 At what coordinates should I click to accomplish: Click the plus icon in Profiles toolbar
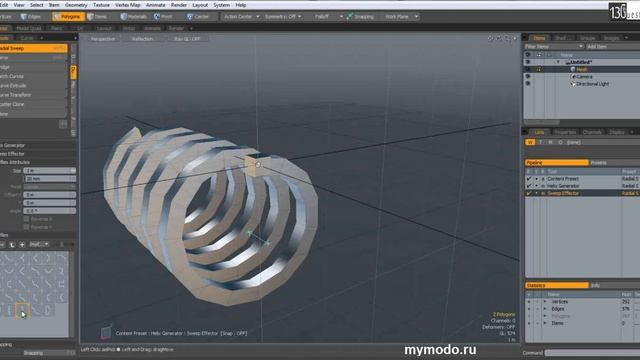point(22,244)
